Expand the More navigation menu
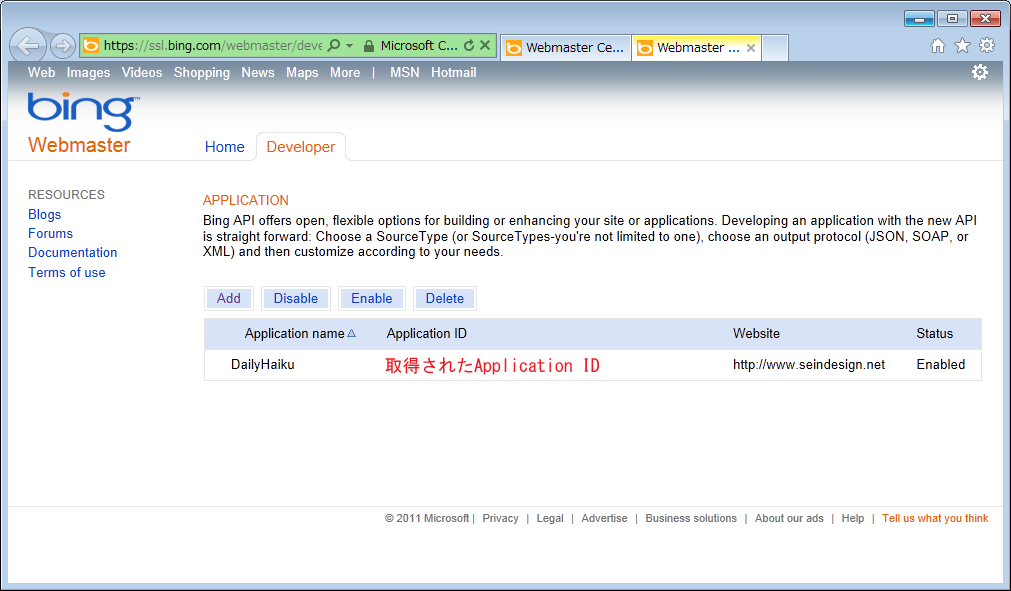This screenshot has width=1011, height=591. tap(345, 73)
